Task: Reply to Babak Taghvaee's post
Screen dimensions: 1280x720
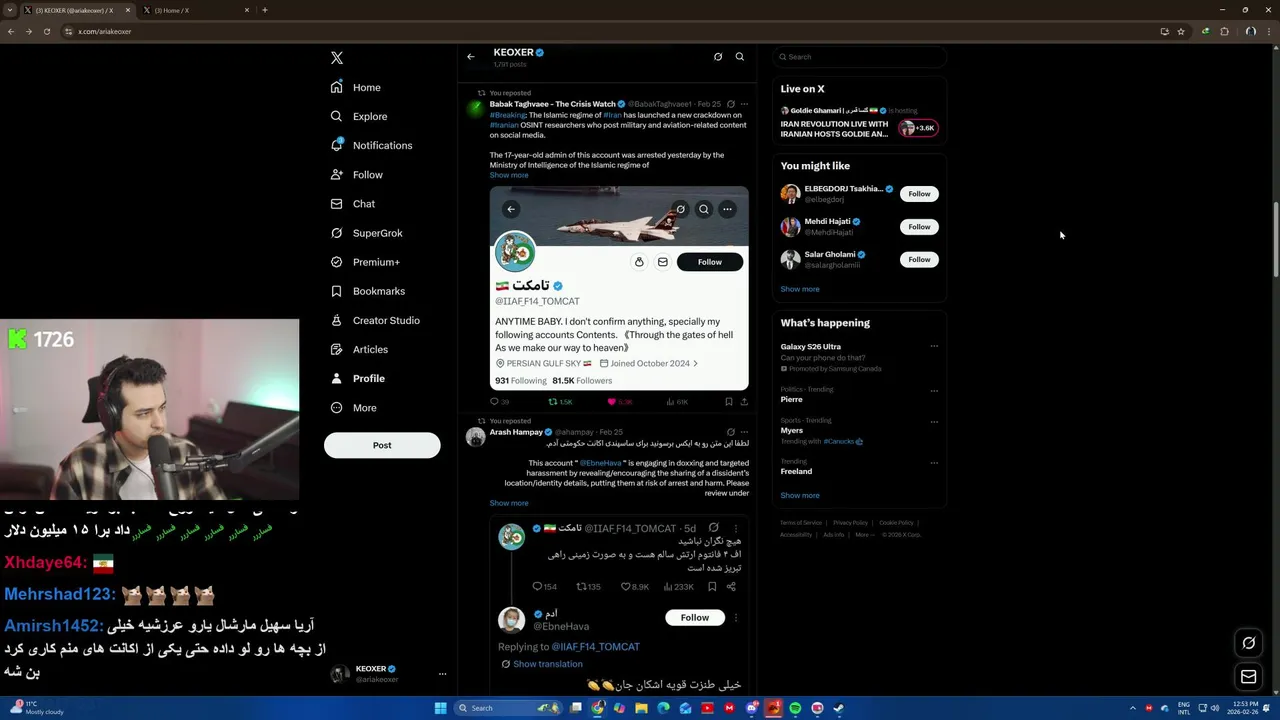Action: 499,402
